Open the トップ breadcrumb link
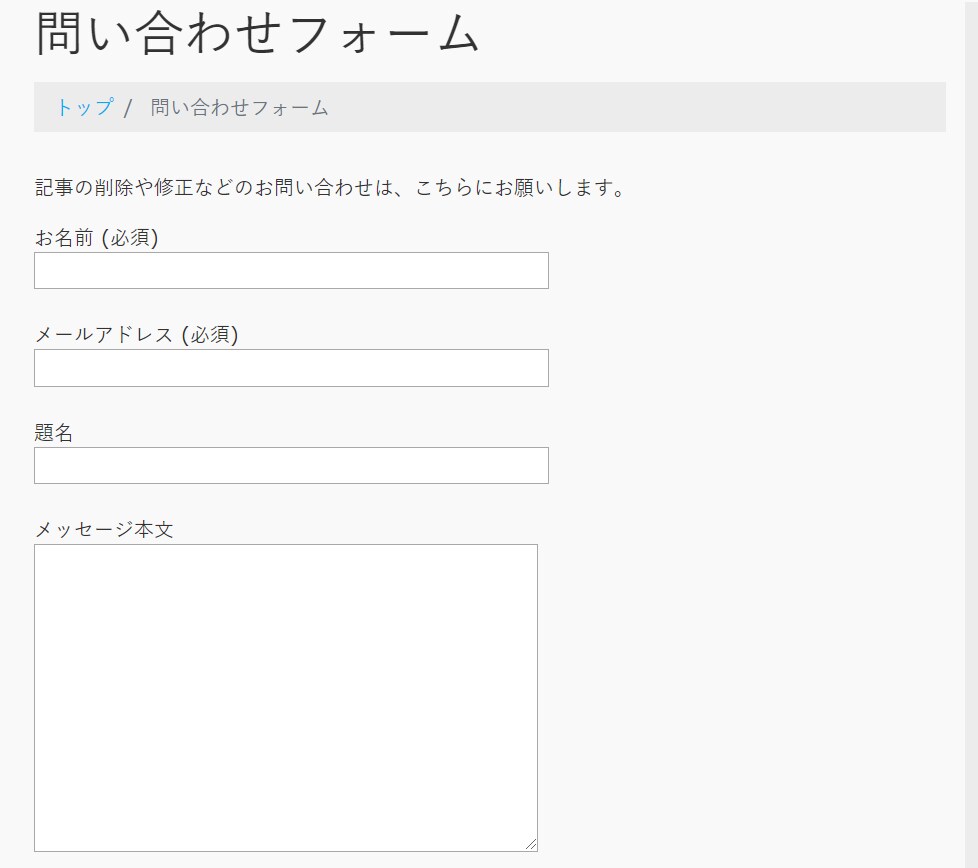The height and width of the screenshot is (868, 978). tap(85, 107)
